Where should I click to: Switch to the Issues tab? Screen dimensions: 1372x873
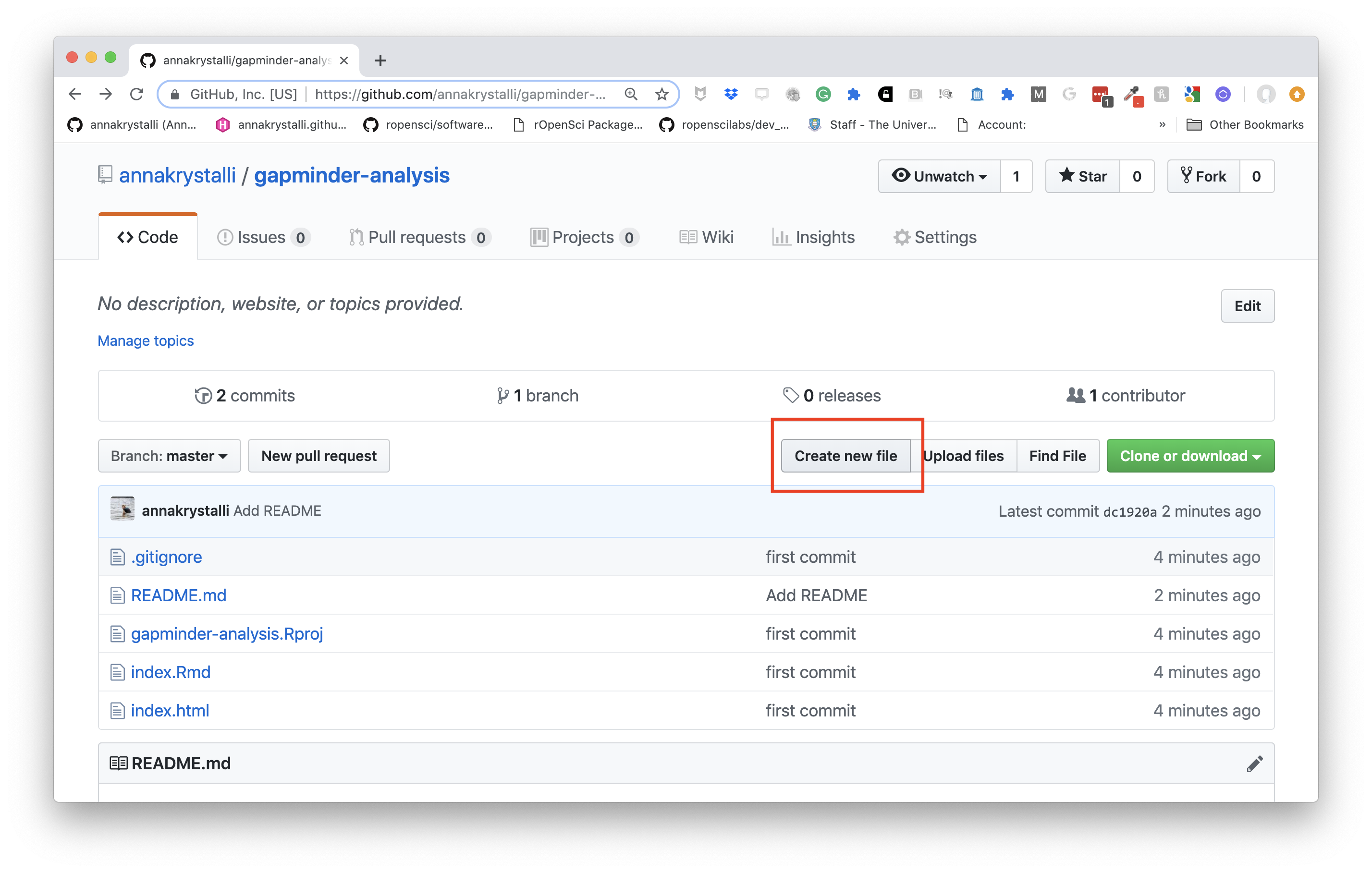[x=264, y=237]
